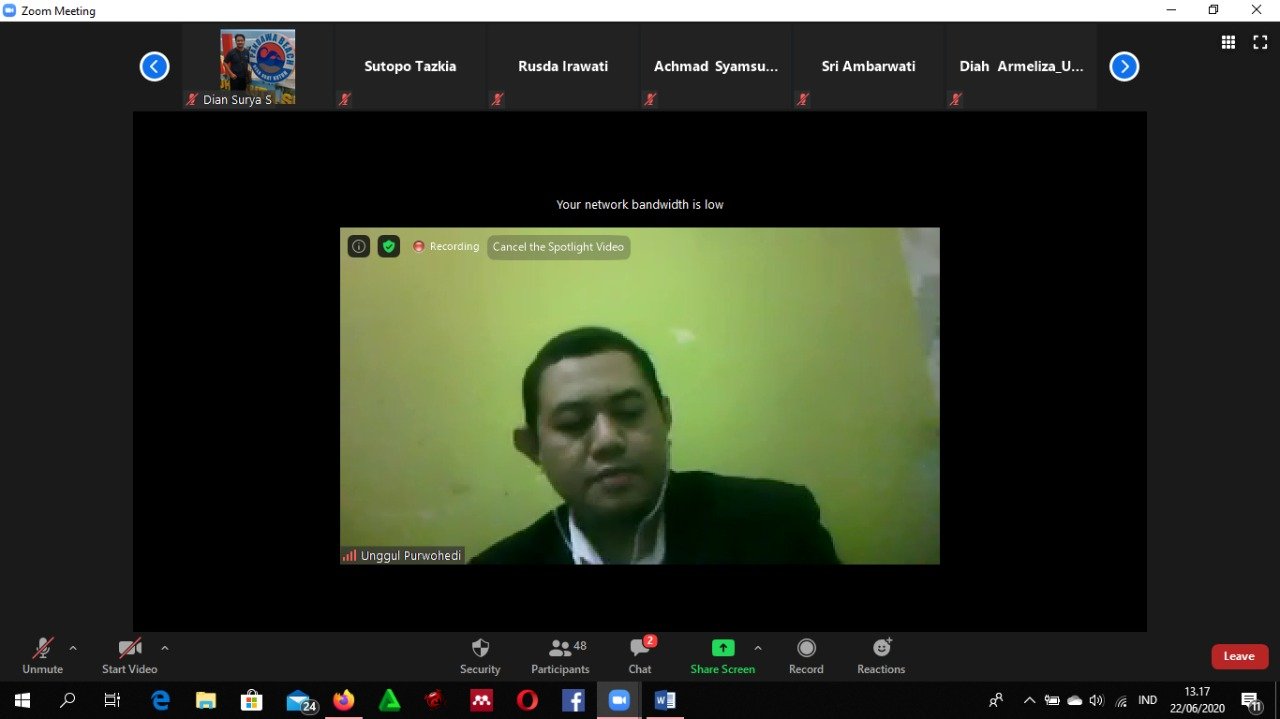Show next participants with right arrow
Viewport: 1280px width, 719px height.
pos(1124,67)
